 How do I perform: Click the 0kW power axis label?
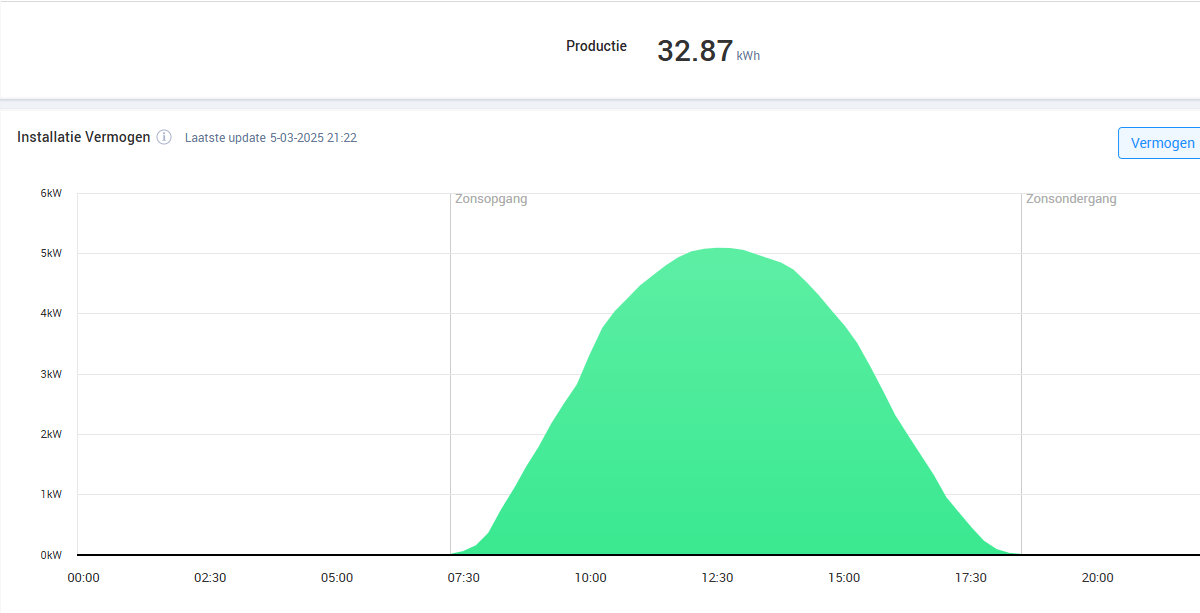[x=51, y=555]
